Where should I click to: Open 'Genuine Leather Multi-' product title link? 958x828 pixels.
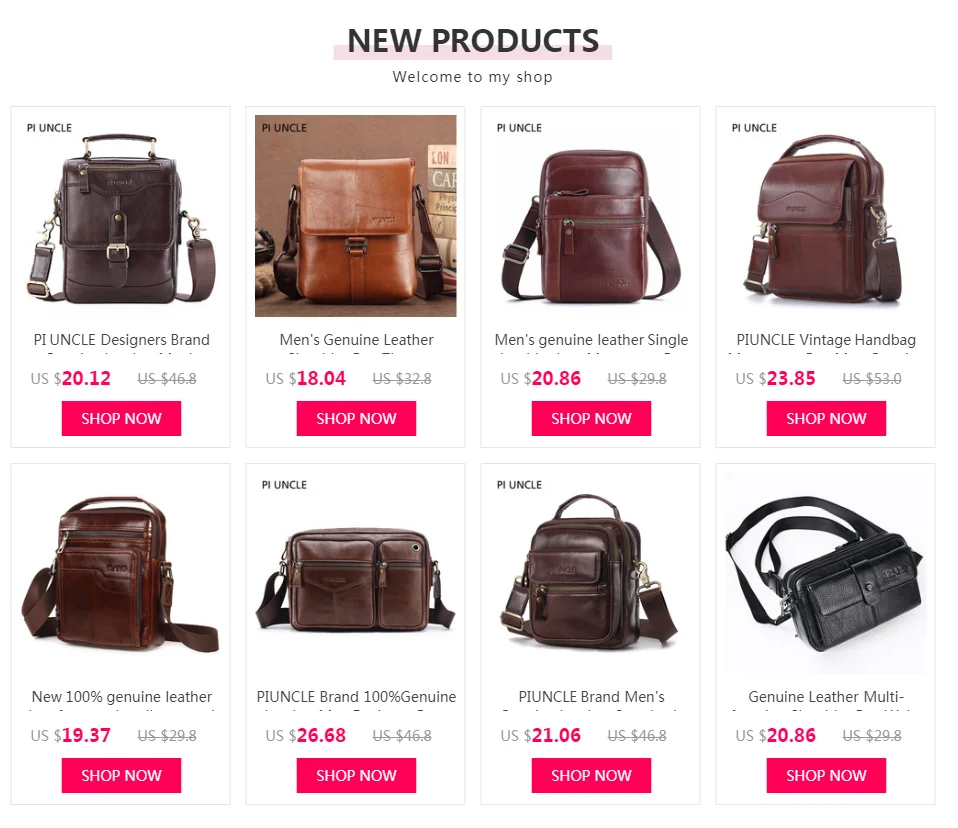(826, 697)
